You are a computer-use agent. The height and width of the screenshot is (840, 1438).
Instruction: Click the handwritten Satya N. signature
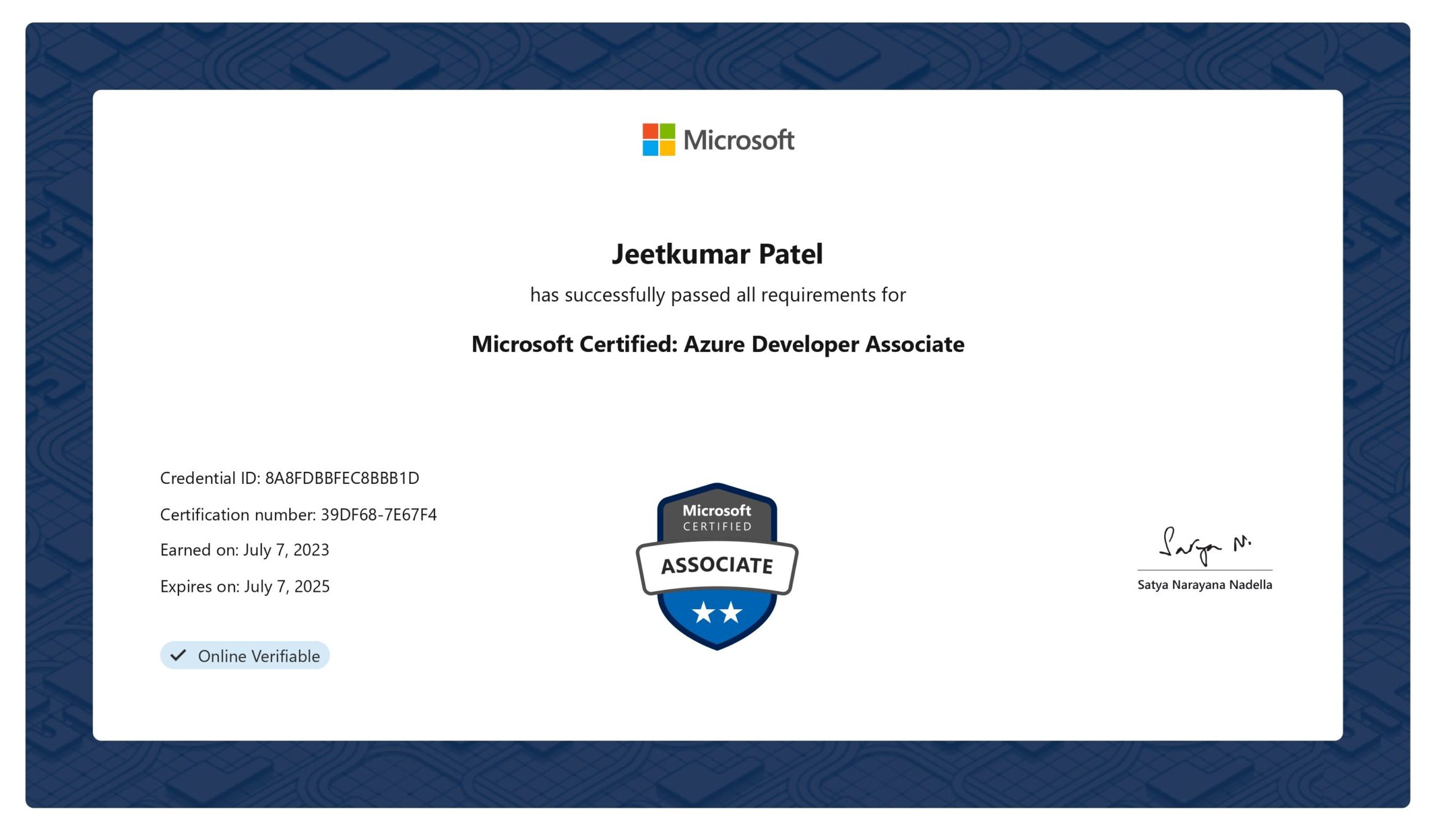coord(1203,545)
